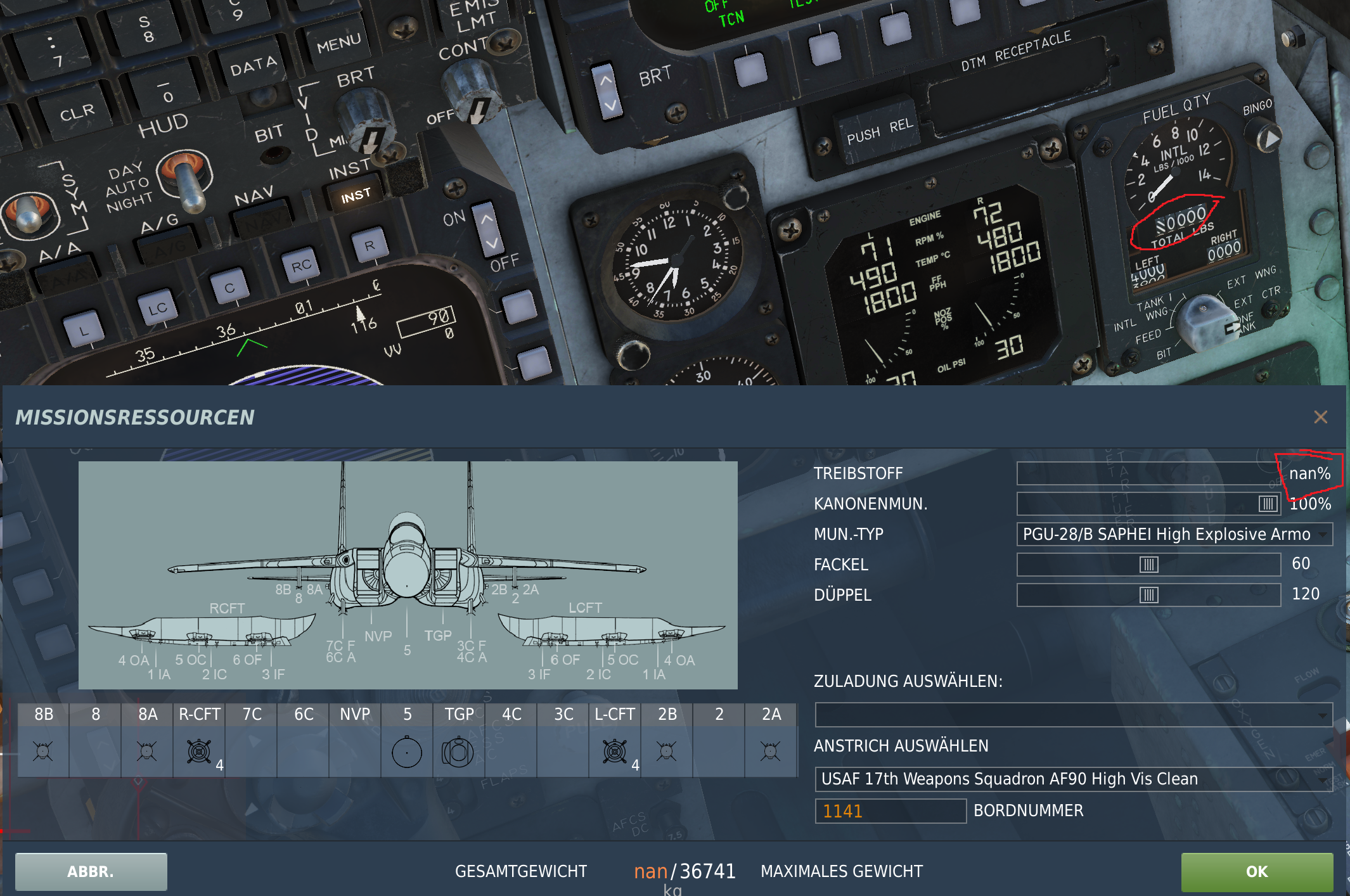
Task: Select the L-CFT station weapon icon
Action: tap(615, 752)
